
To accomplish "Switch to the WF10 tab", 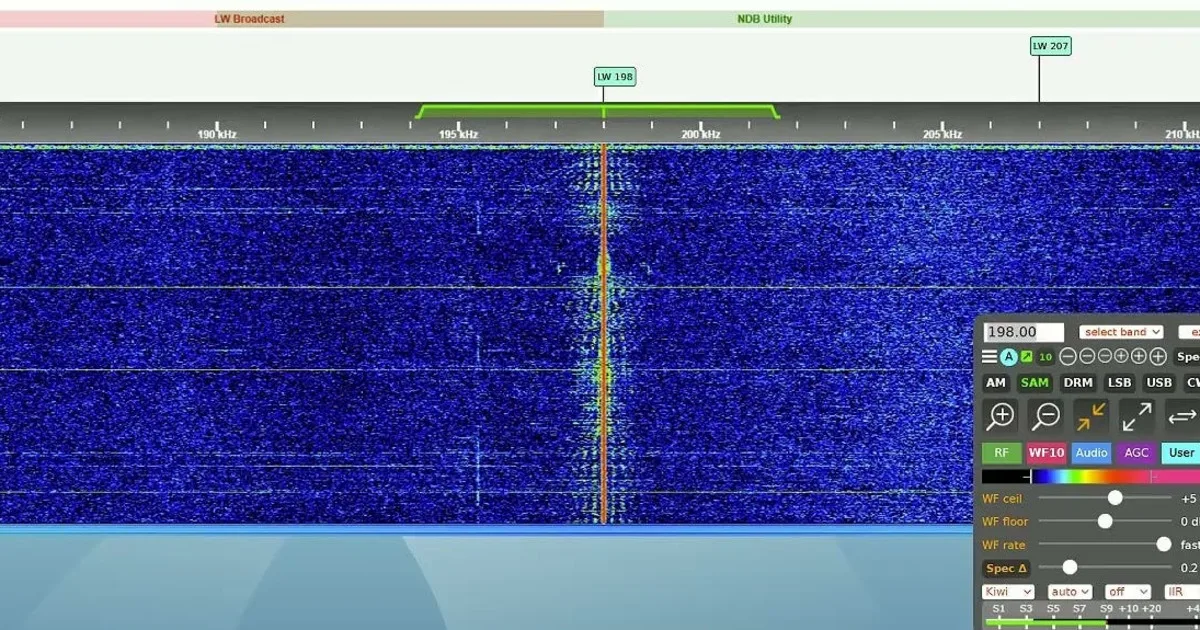I will tap(1046, 453).
